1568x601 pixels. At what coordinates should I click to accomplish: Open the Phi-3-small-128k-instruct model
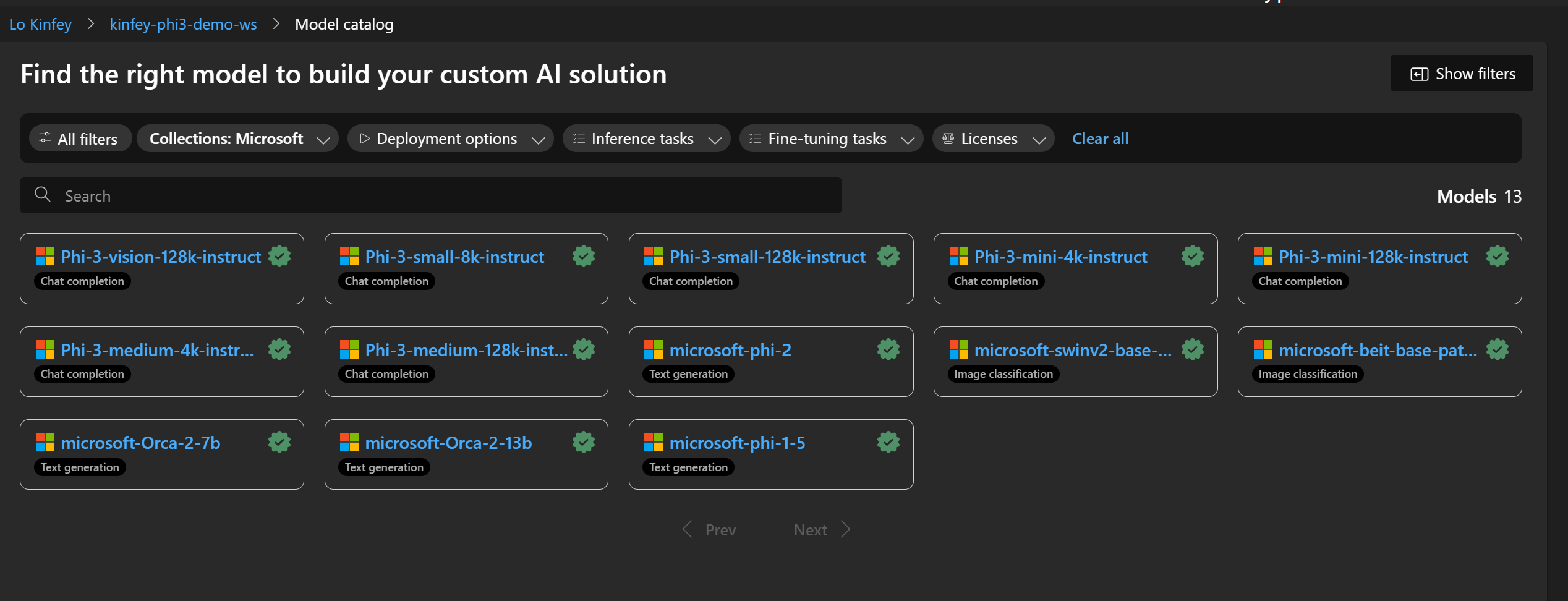[768, 257]
